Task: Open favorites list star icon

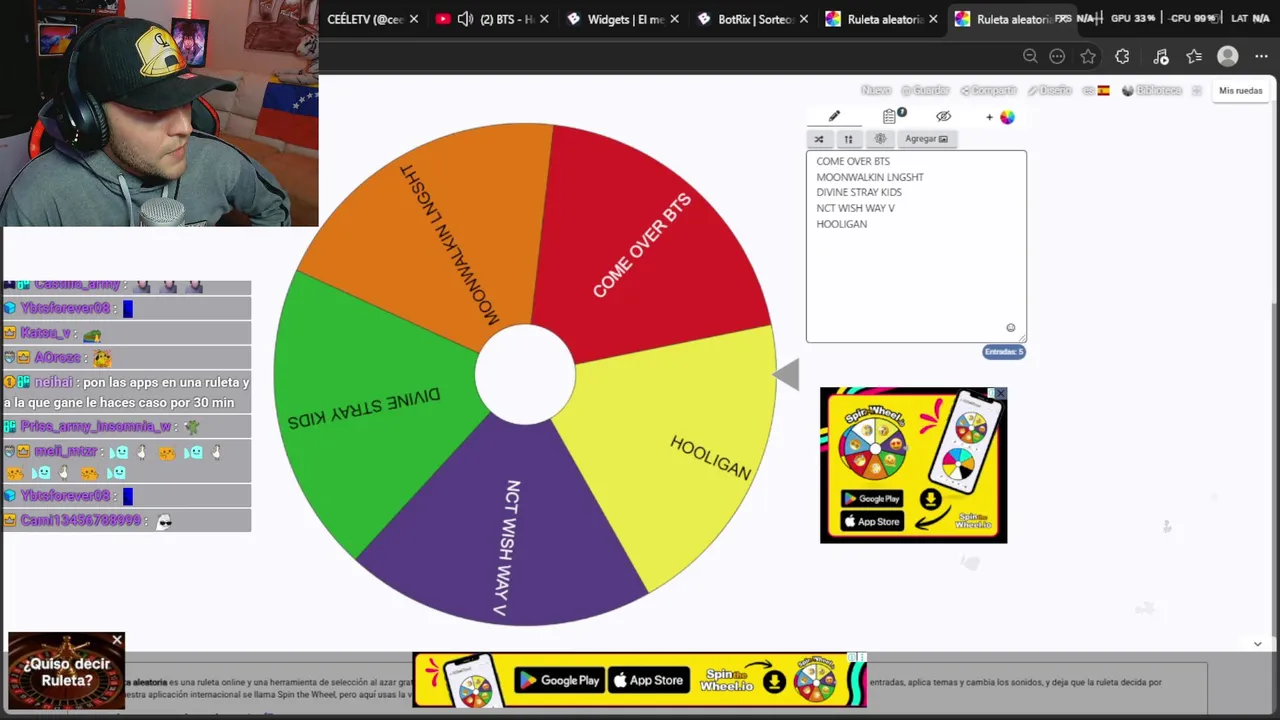Action: pyautogui.click(x=1194, y=56)
